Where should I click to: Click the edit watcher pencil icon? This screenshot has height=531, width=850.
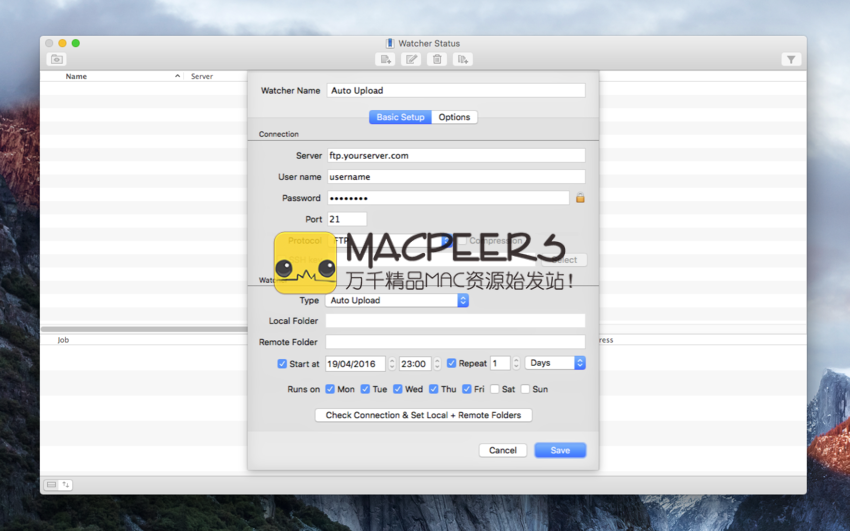coord(411,60)
